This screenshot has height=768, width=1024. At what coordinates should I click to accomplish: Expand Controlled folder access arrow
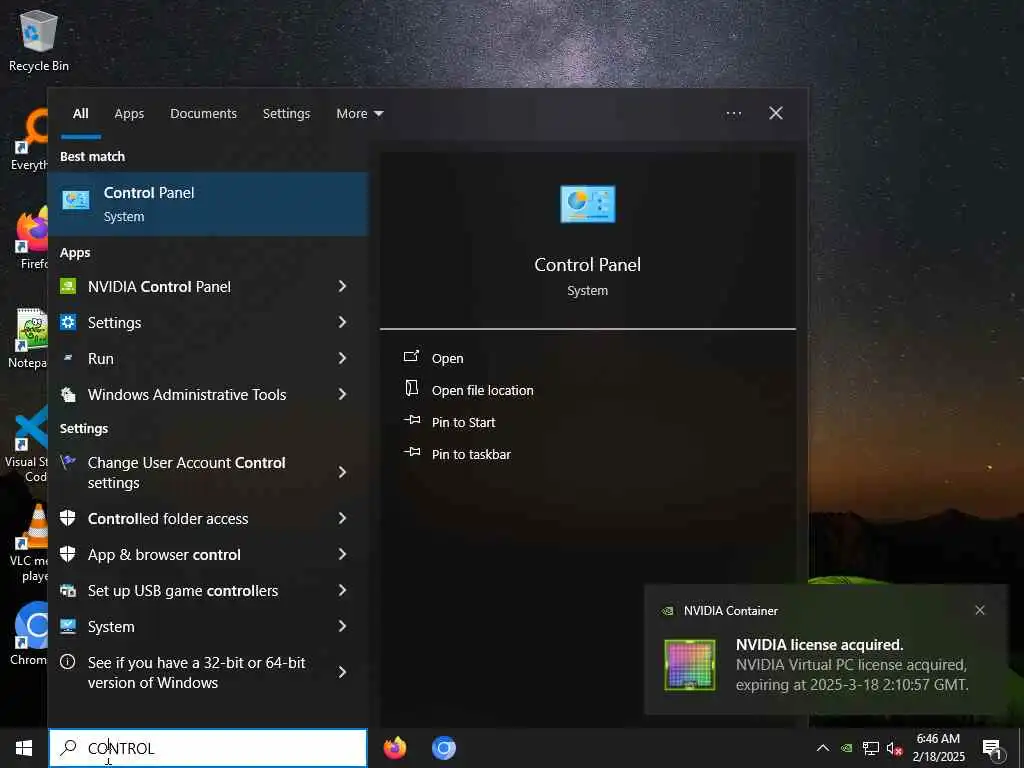(x=342, y=518)
